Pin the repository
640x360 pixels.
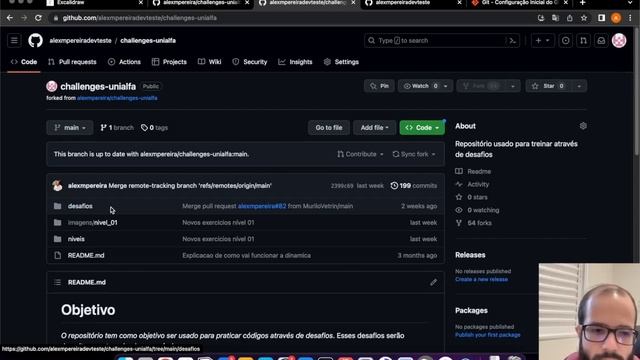[379, 86]
